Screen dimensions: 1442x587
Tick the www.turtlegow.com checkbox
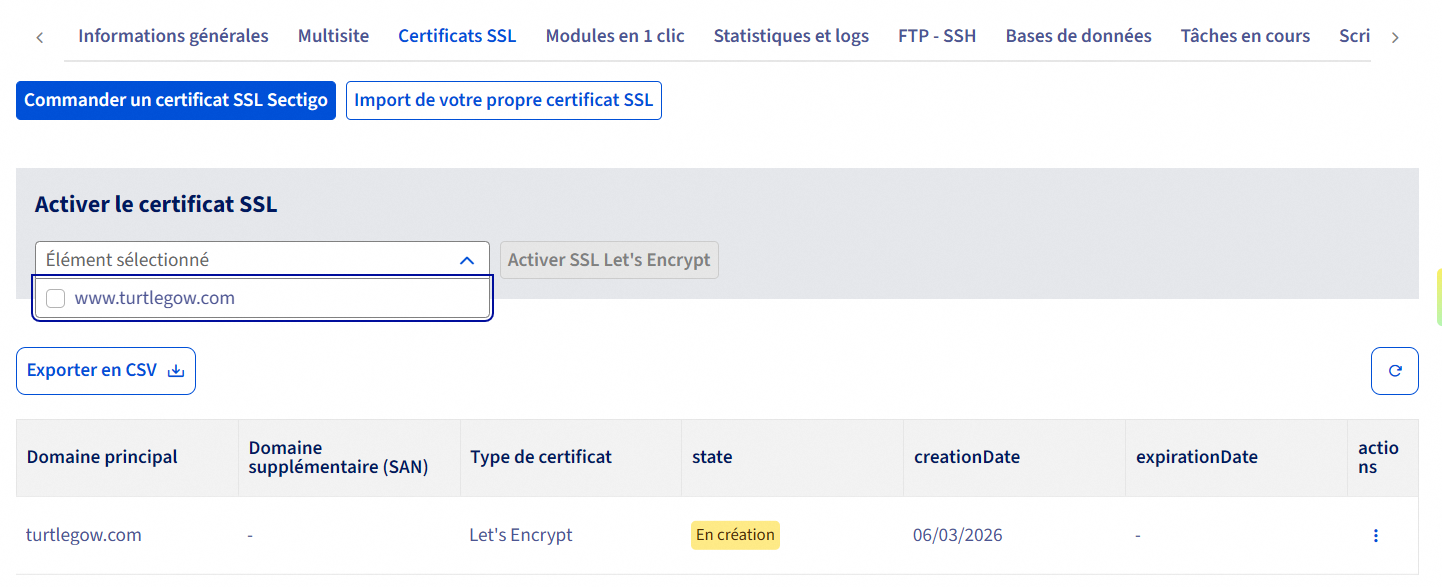click(x=56, y=298)
